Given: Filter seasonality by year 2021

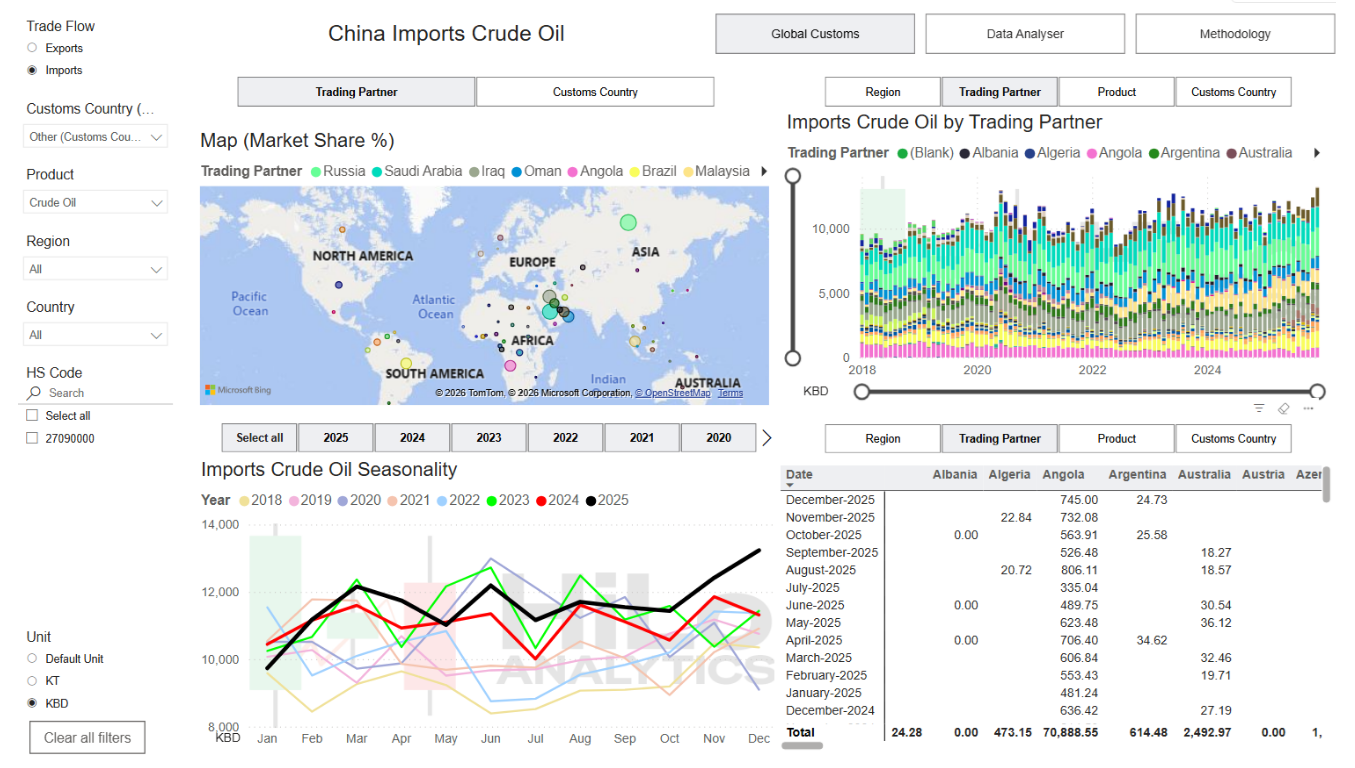Looking at the screenshot, I should click(642, 438).
